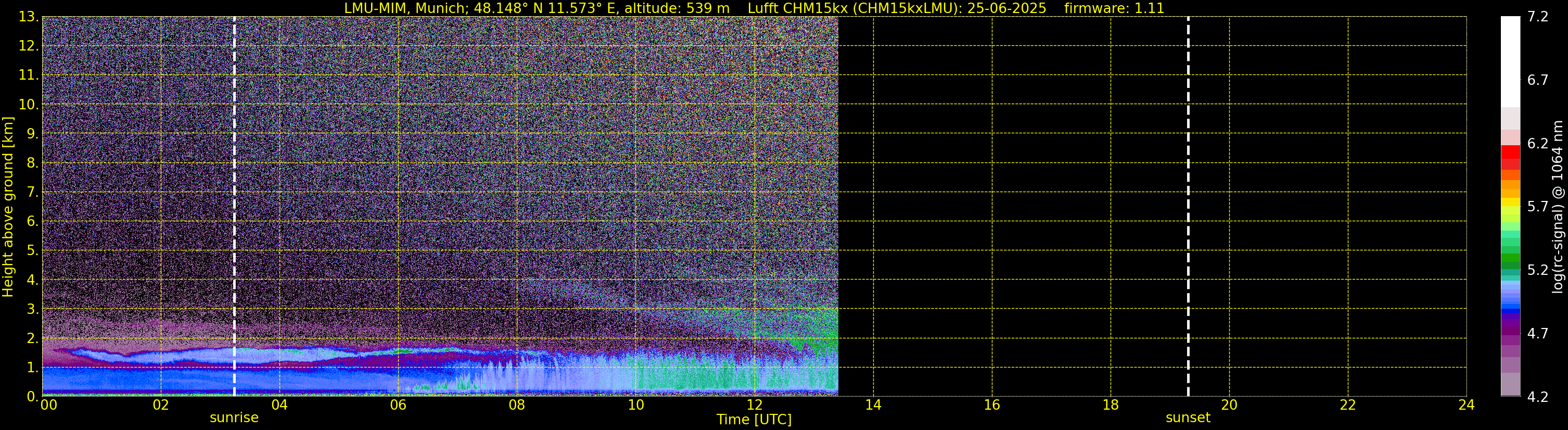Image resolution: width=1568 pixels, height=430 pixels.
Task: Click the time axis tick '12'
Action: tap(754, 405)
